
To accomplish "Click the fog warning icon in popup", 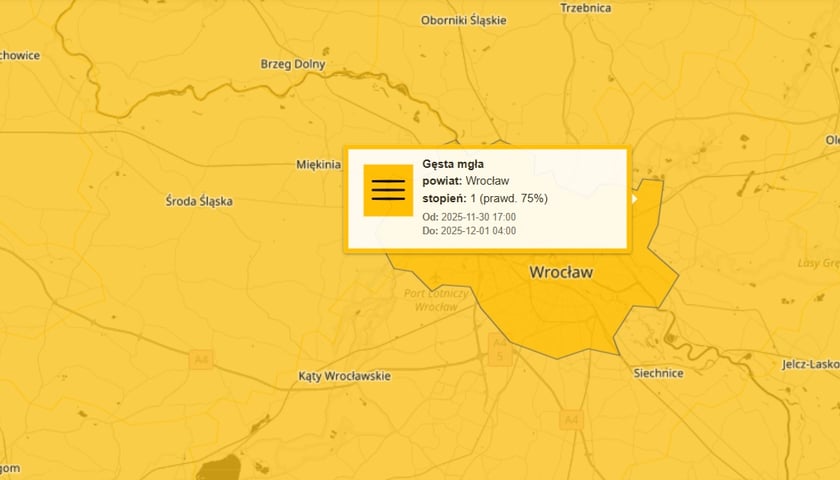I will tap(388, 190).
